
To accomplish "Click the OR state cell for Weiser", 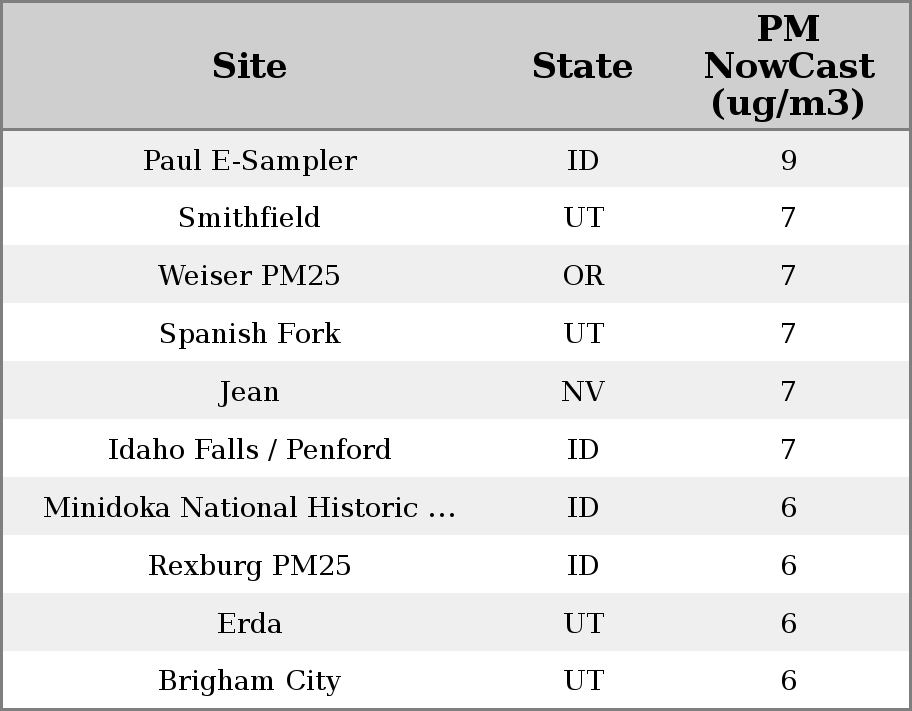I will 583,276.
